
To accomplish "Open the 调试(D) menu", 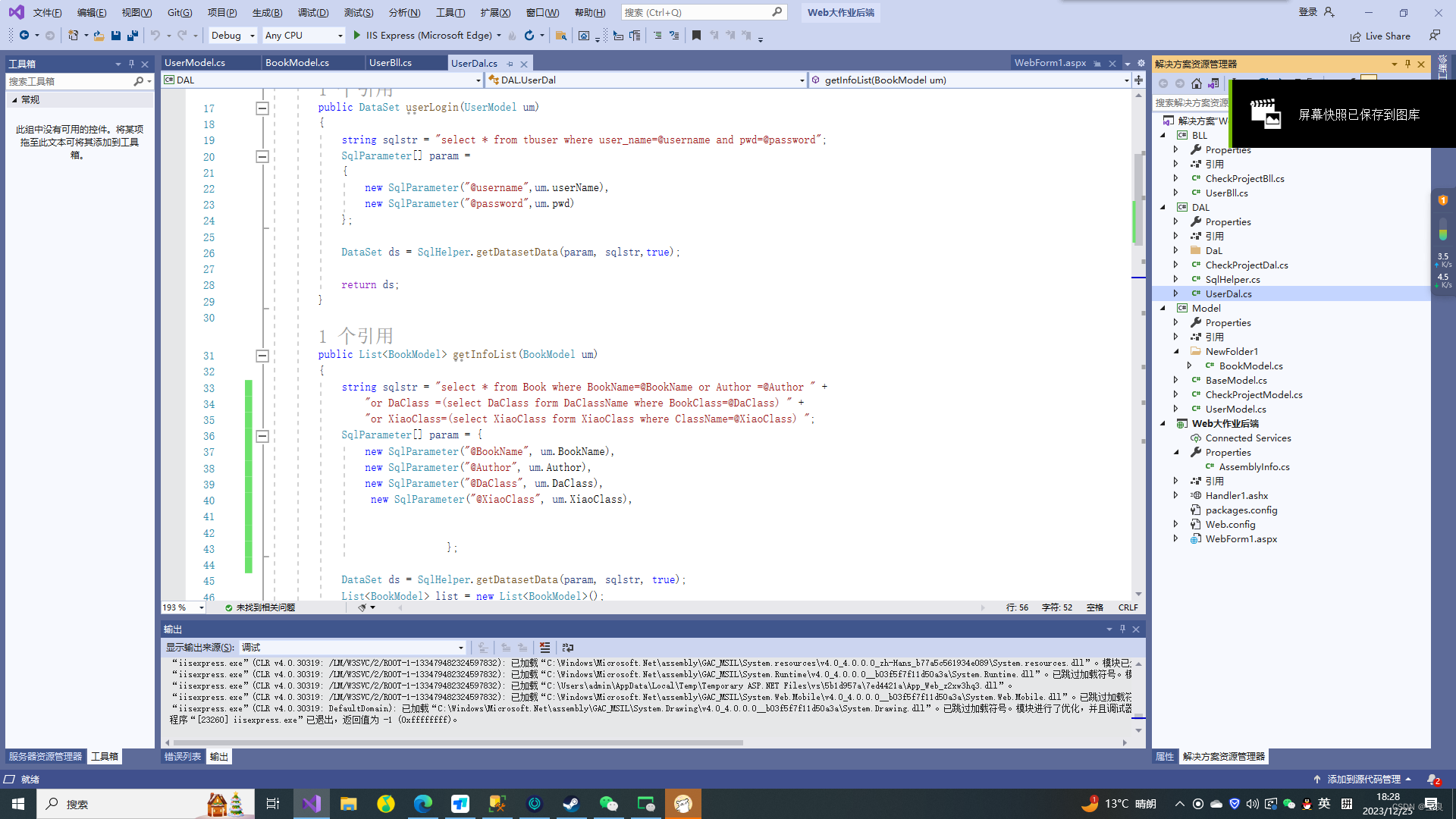I will pos(313,12).
